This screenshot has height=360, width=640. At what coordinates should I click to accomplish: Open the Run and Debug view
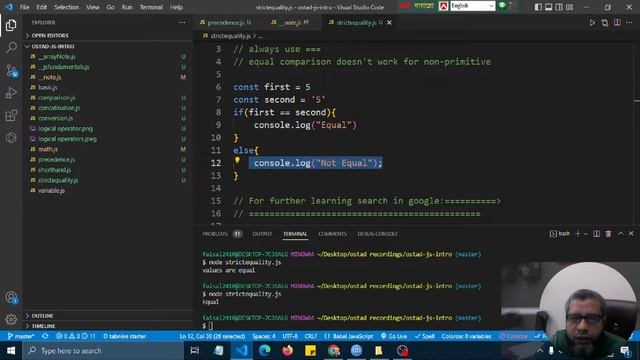pyautogui.click(x=11, y=93)
